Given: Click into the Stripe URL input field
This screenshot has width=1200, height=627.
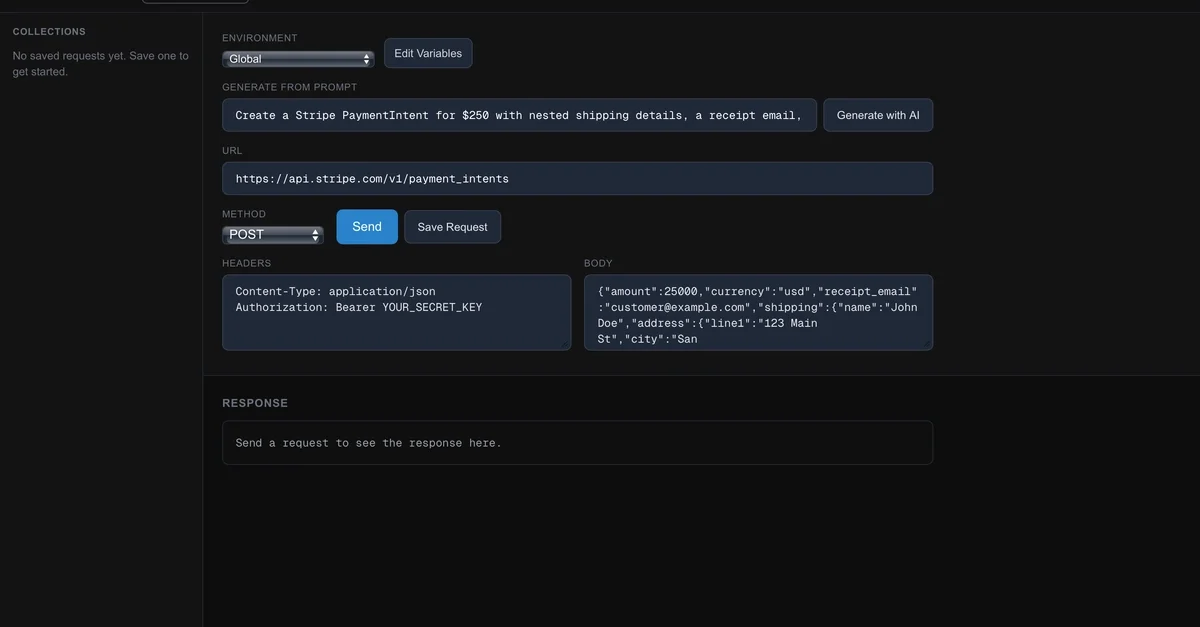Looking at the screenshot, I should 577,179.
